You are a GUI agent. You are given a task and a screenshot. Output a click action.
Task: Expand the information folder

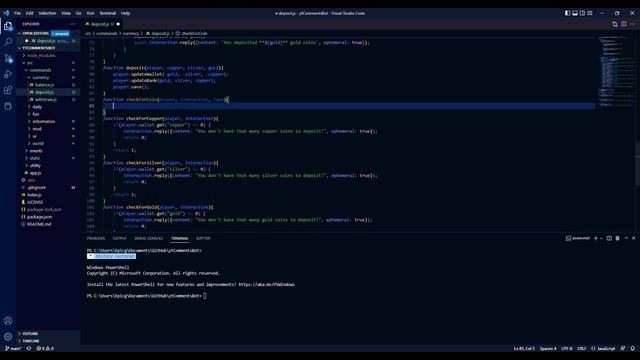(43, 122)
